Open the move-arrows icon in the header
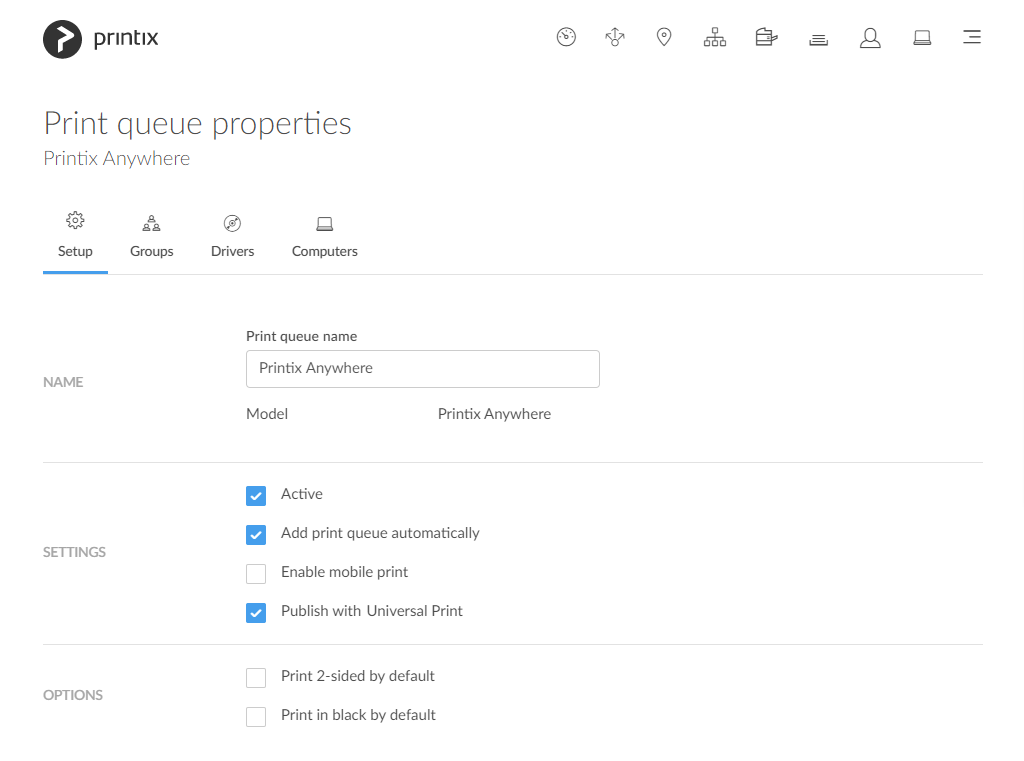Image resolution: width=1024 pixels, height=761 pixels. point(615,37)
